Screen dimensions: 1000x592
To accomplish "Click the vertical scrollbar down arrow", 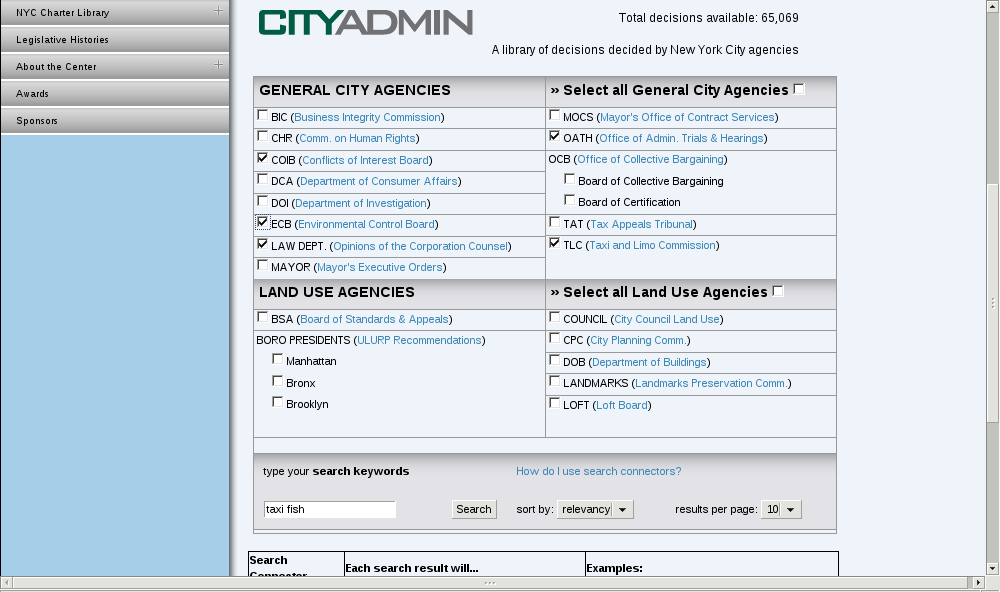I will tap(992, 568).
